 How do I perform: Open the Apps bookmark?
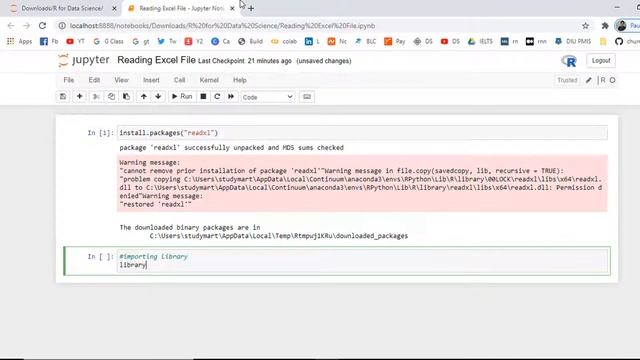click(x=20, y=41)
